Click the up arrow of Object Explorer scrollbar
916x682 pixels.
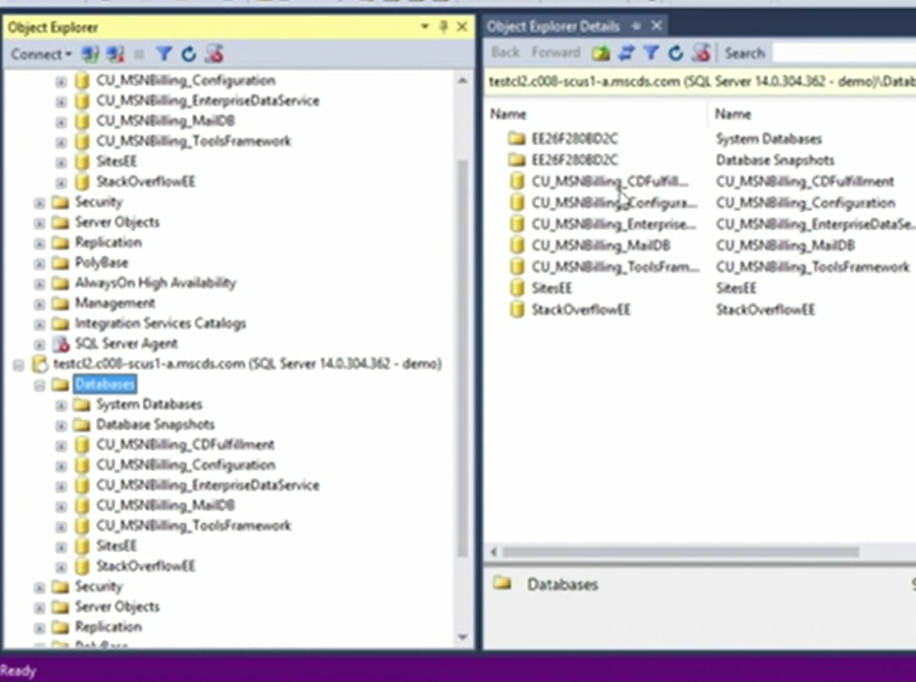click(x=463, y=81)
